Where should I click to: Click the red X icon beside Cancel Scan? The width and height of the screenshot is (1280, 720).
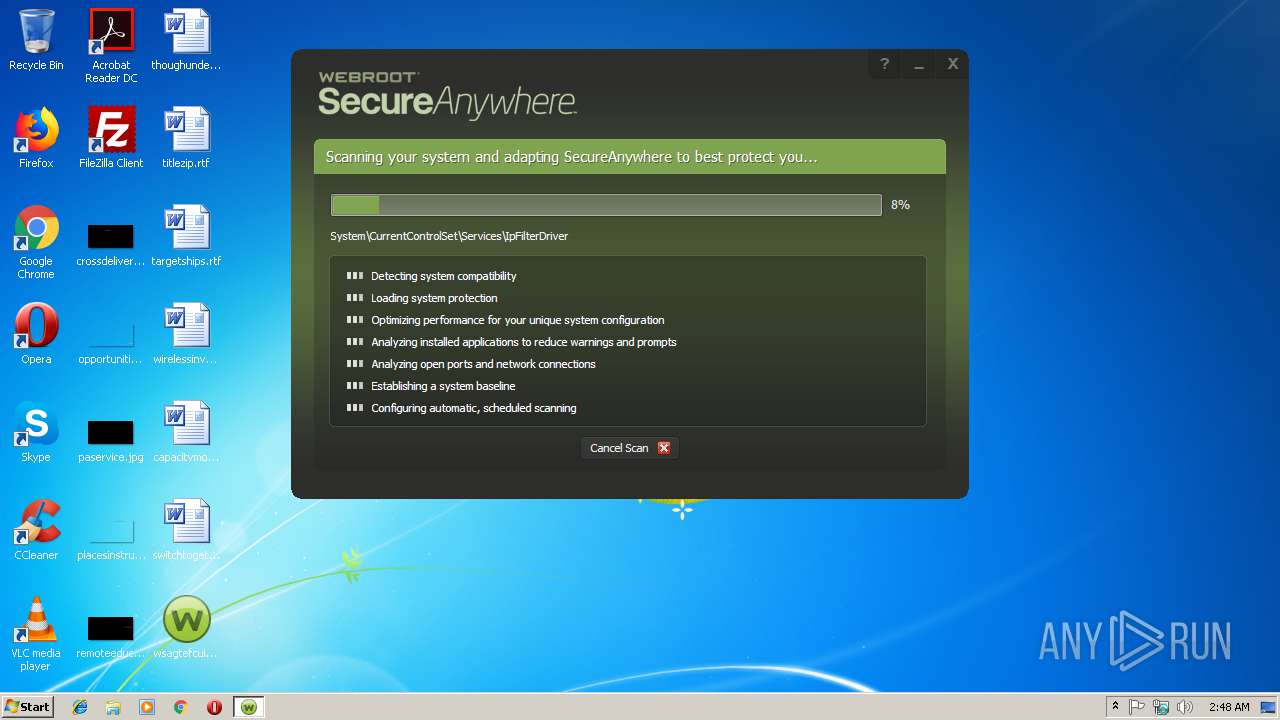click(664, 448)
